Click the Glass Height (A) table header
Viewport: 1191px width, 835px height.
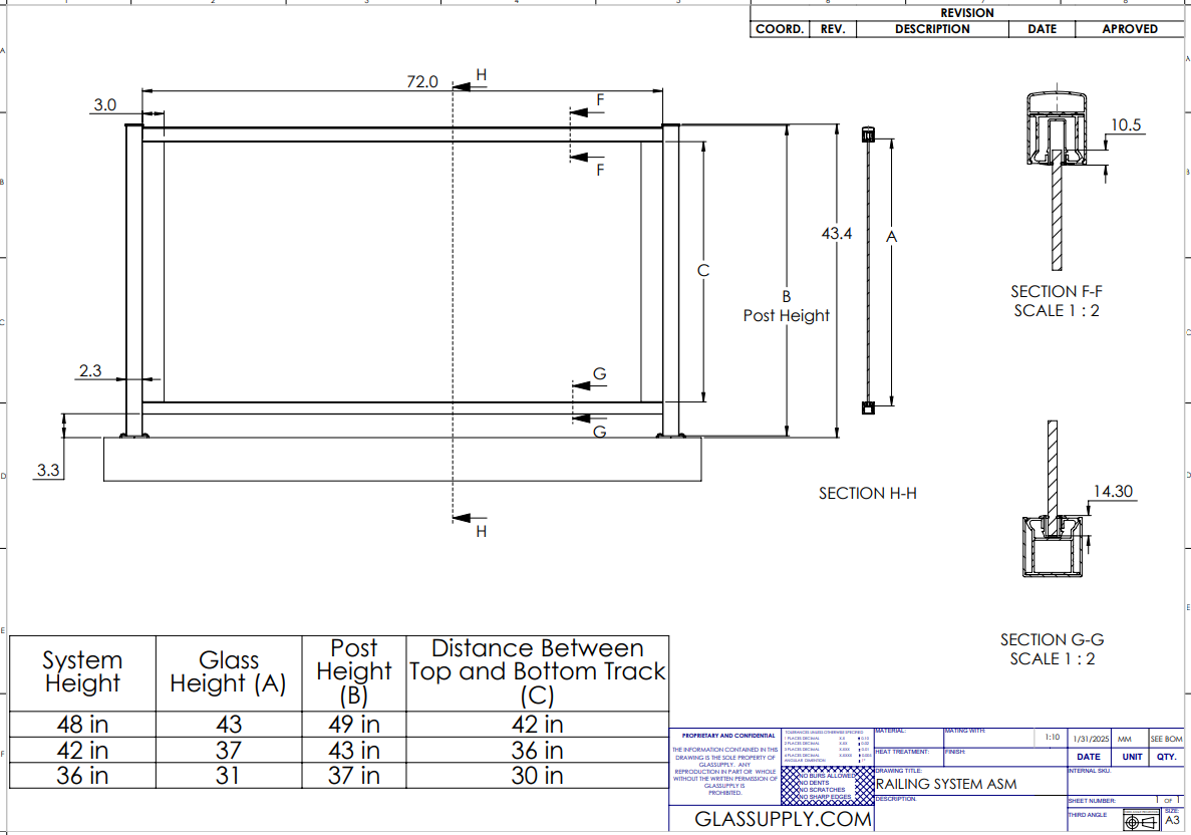(228, 672)
